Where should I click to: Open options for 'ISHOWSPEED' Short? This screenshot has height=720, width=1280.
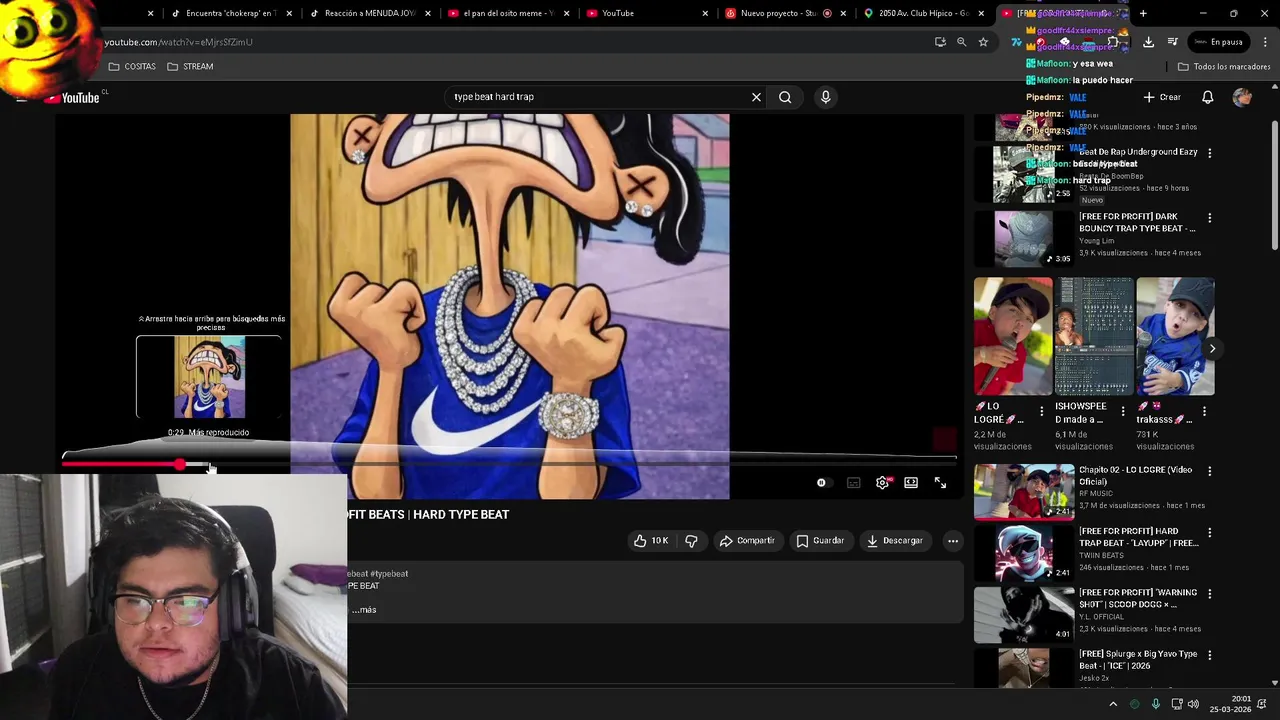click(x=1122, y=411)
